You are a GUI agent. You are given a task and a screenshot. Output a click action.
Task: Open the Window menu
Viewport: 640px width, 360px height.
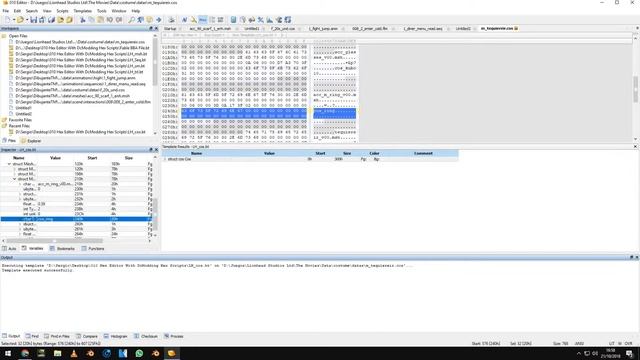tap(119, 11)
